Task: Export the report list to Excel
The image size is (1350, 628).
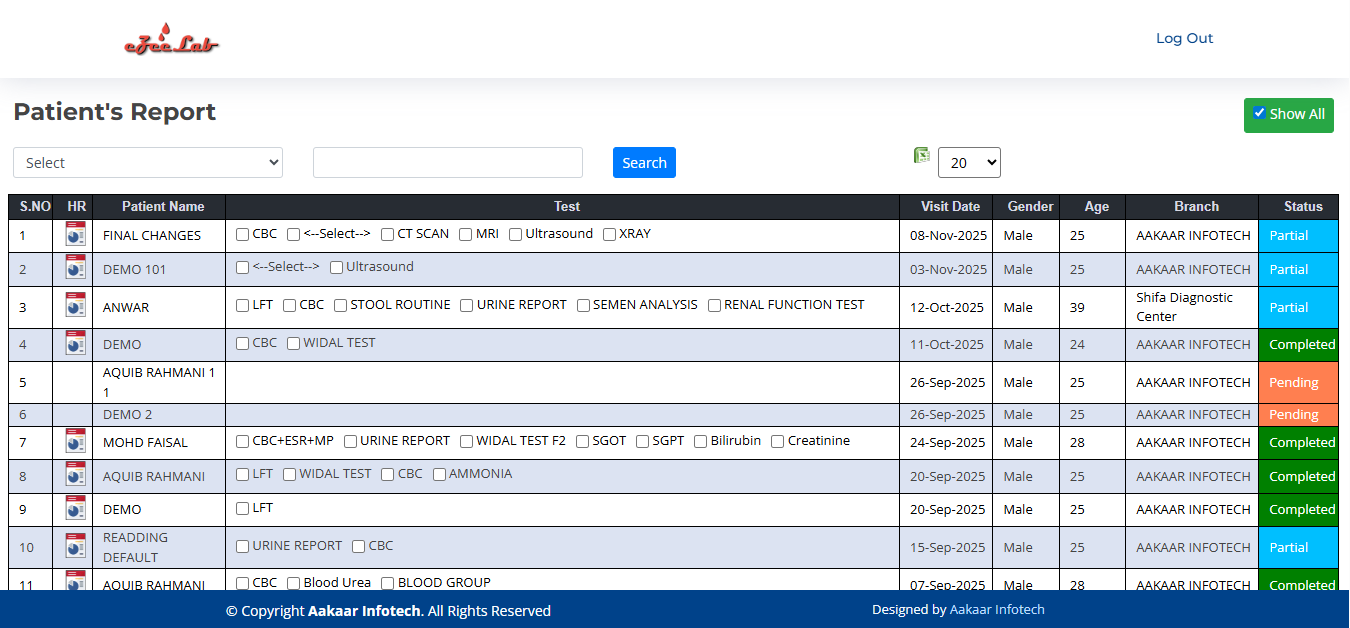Action: [x=921, y=155]
